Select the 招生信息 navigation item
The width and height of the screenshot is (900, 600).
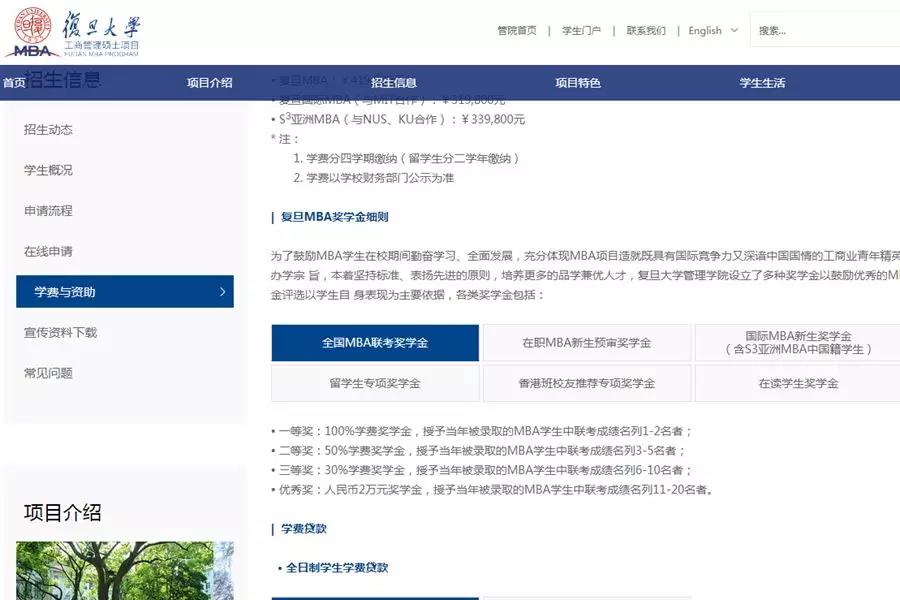pos(394,83)
